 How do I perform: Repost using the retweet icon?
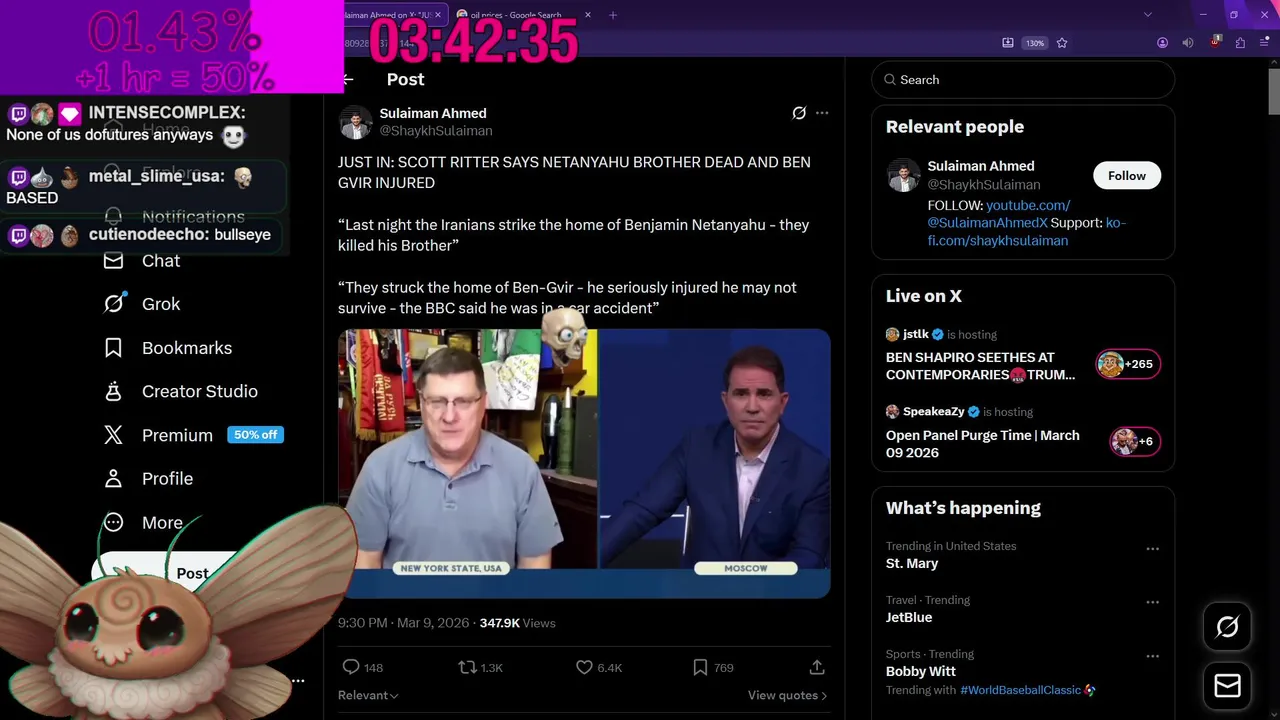click(x=467, y=667)
